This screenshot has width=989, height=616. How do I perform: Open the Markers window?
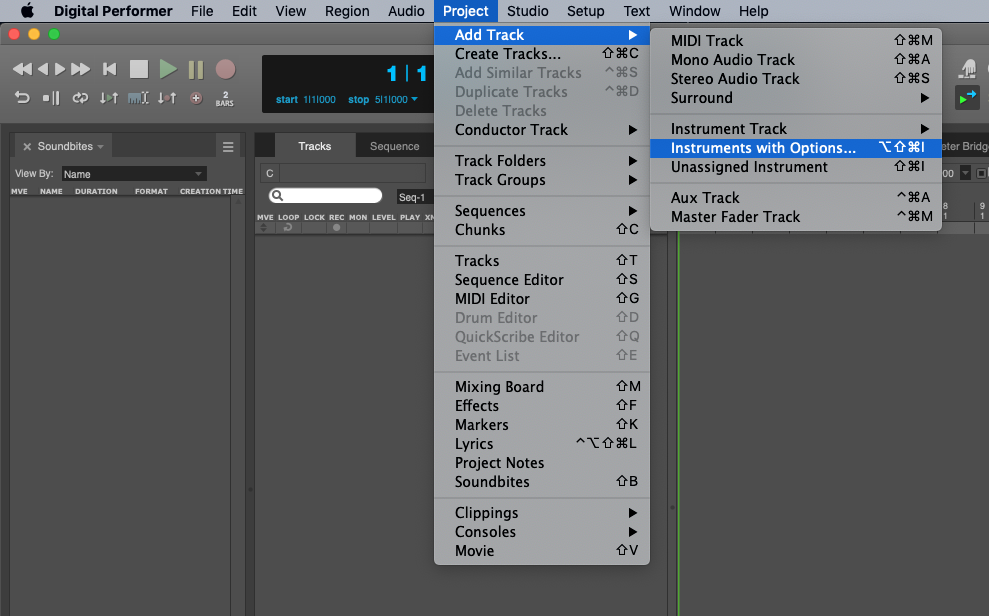pyautogui.click(x=542, y=424)
